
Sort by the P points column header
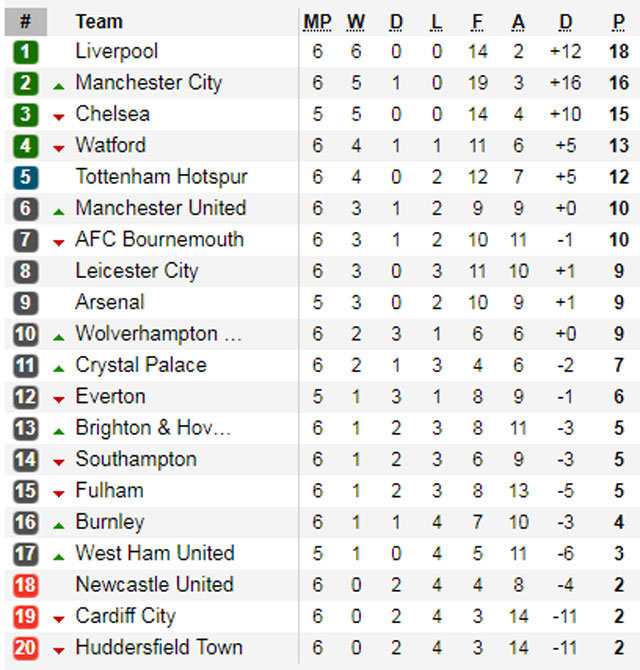tap(620, 21)
